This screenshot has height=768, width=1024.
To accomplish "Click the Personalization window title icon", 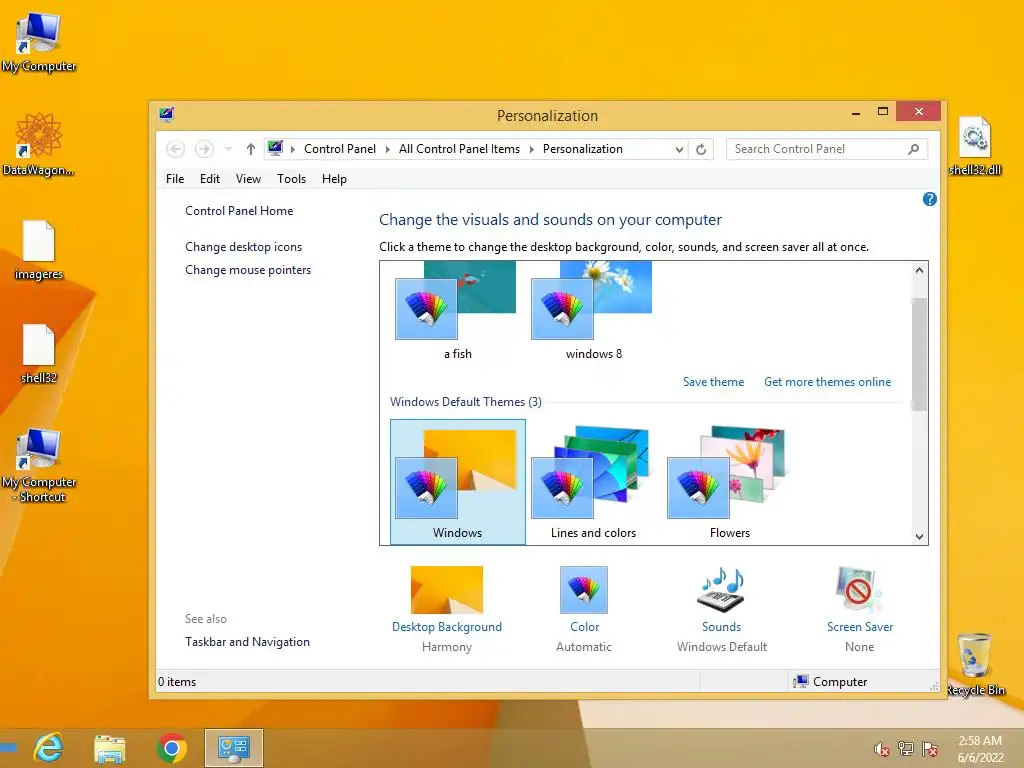I will (x=167, y=115).
